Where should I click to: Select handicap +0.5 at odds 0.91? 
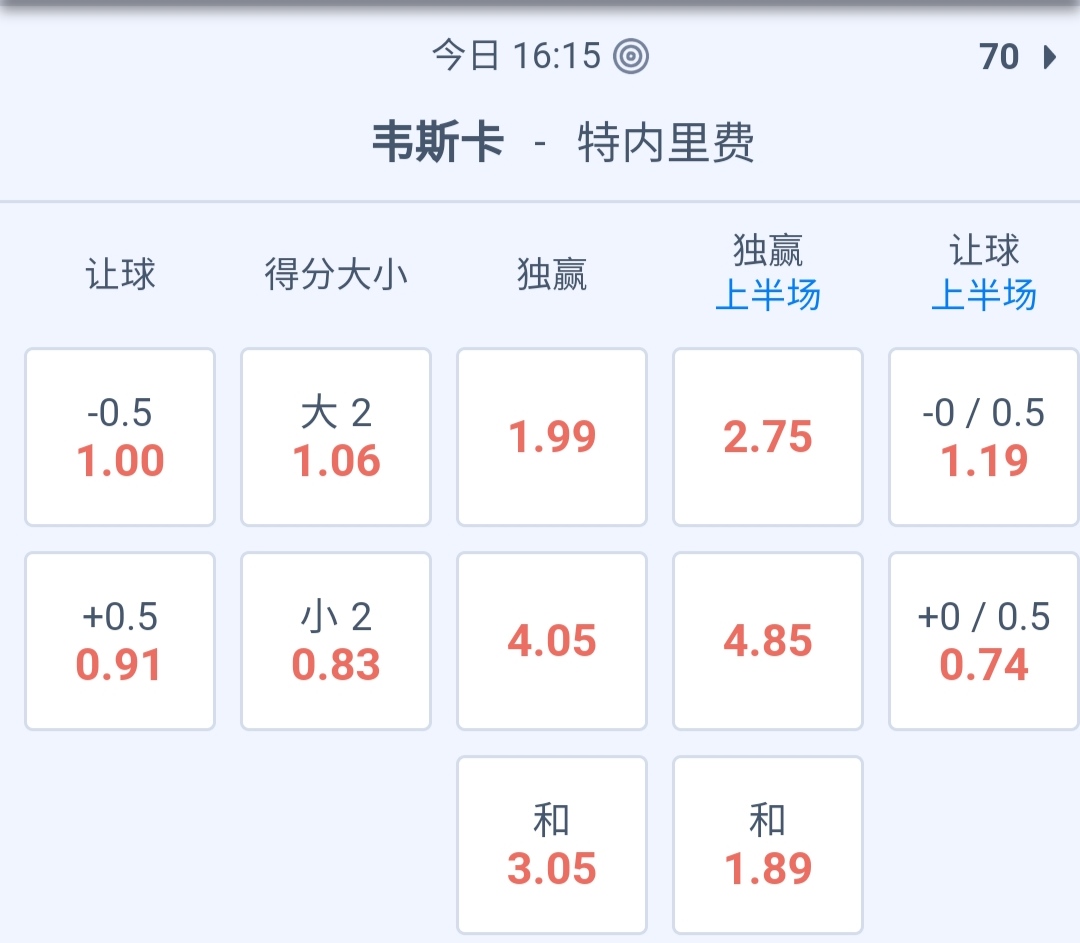coord(120,641)
